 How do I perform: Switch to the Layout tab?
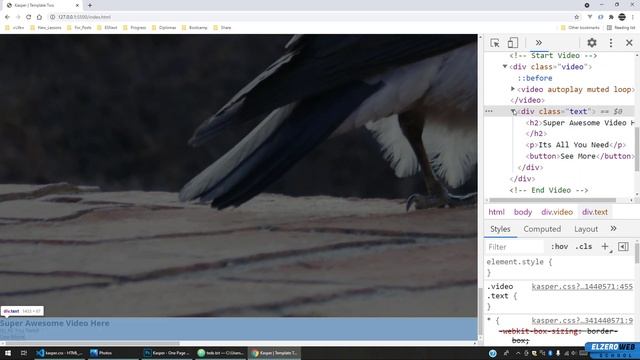(x=586, y=229)
